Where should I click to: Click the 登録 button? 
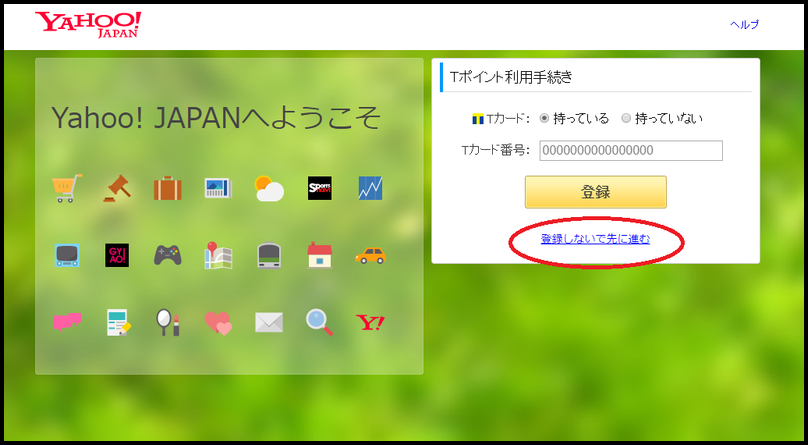pos(596,192)
